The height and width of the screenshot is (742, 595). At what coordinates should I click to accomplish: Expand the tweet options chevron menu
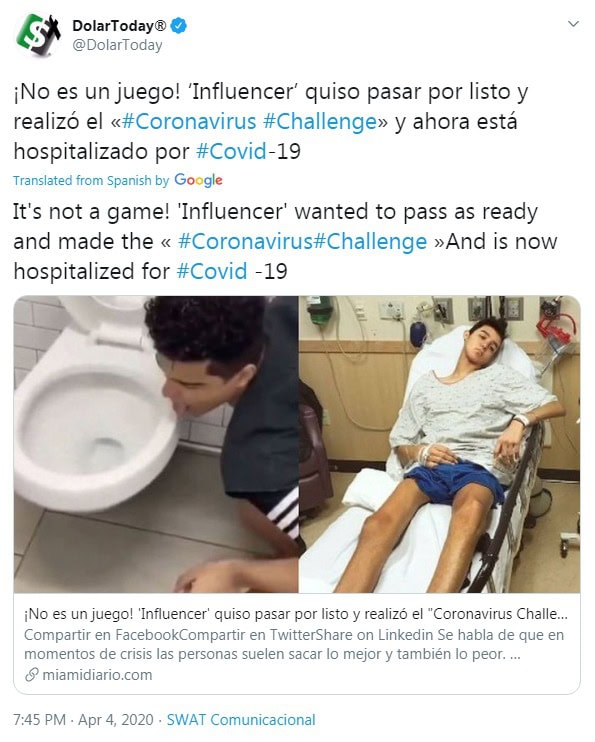[x=573, y=24]
